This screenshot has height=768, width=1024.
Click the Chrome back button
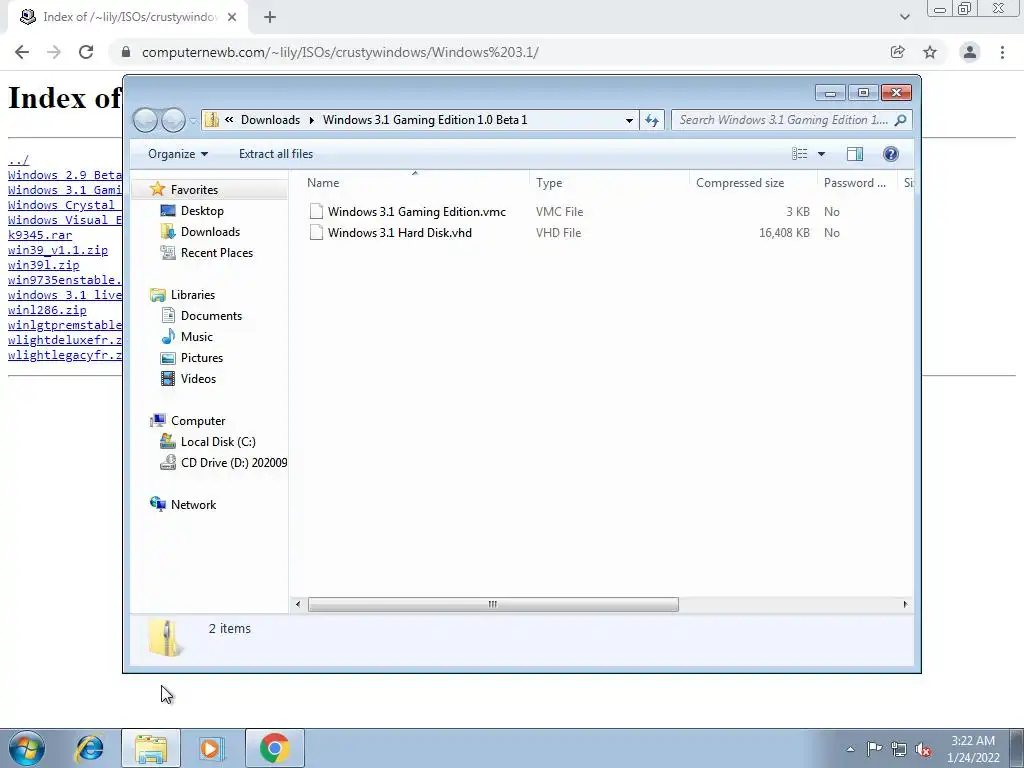pyautogui.click(x=22, y=52)
